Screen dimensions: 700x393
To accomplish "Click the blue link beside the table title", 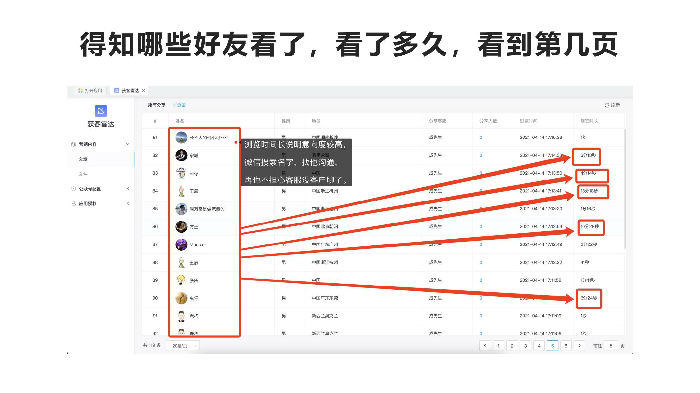I will 180,105.
